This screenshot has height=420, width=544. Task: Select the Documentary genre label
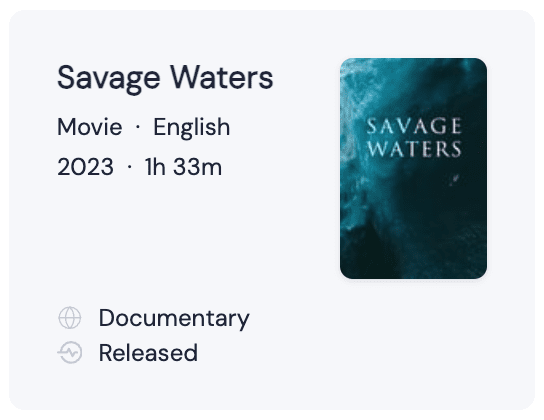click(x=174, y=318)
